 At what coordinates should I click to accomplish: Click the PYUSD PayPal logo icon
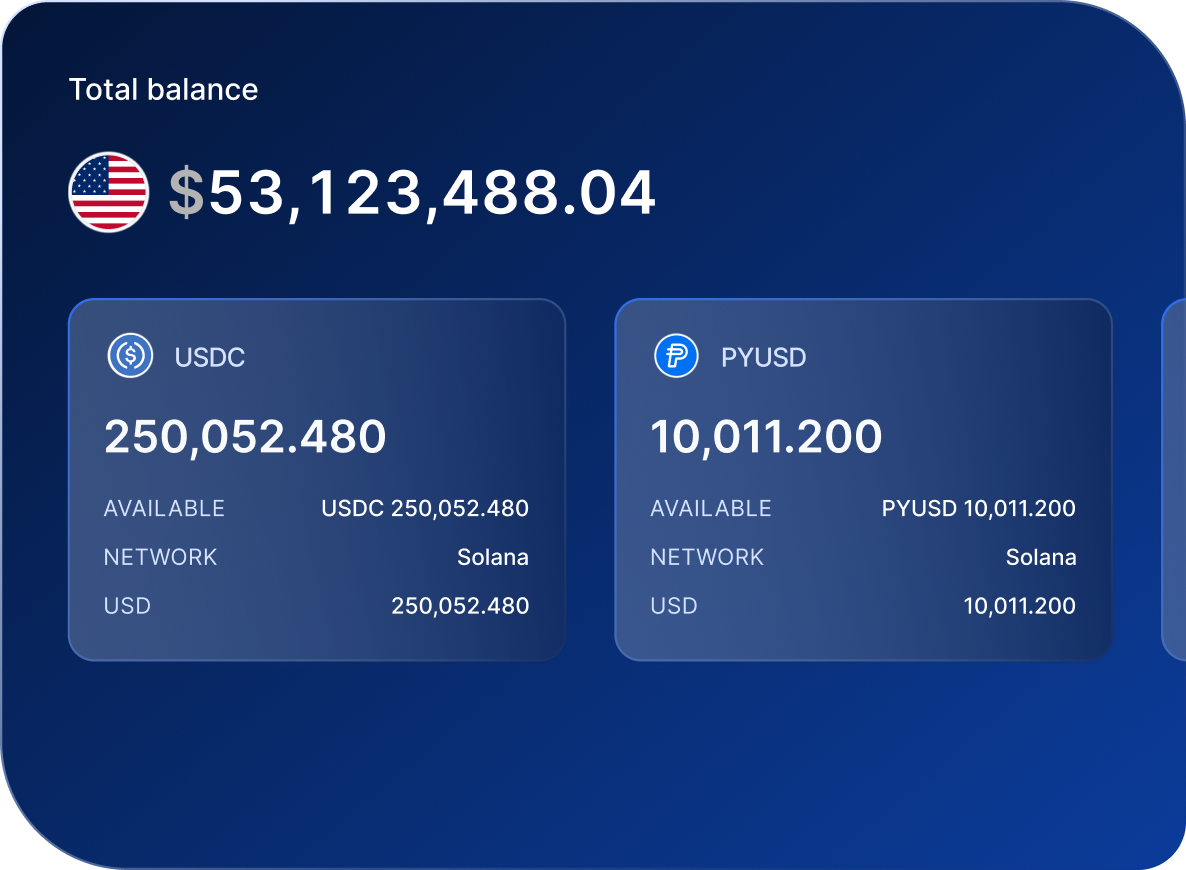pos(676,355)
